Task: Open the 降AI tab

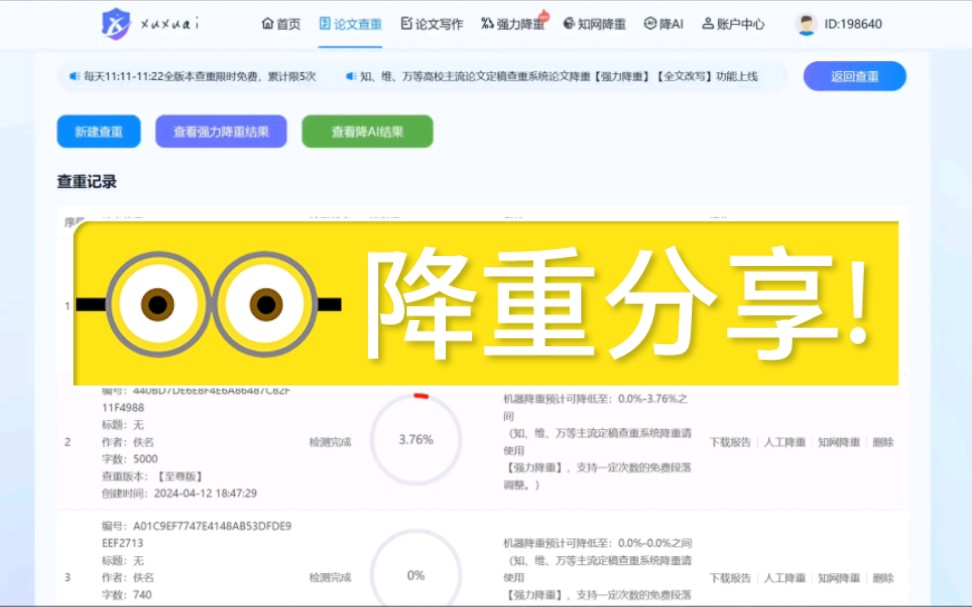Action: pyautogui.click(x=663, y=24)
